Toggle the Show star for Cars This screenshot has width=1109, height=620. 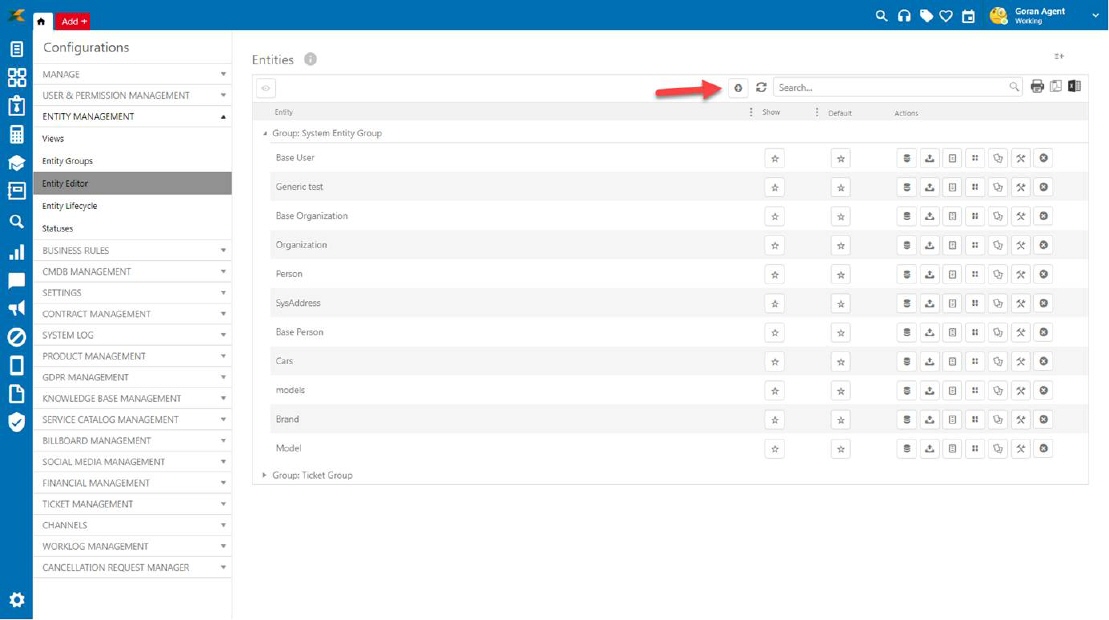click(x=774, y=362)
